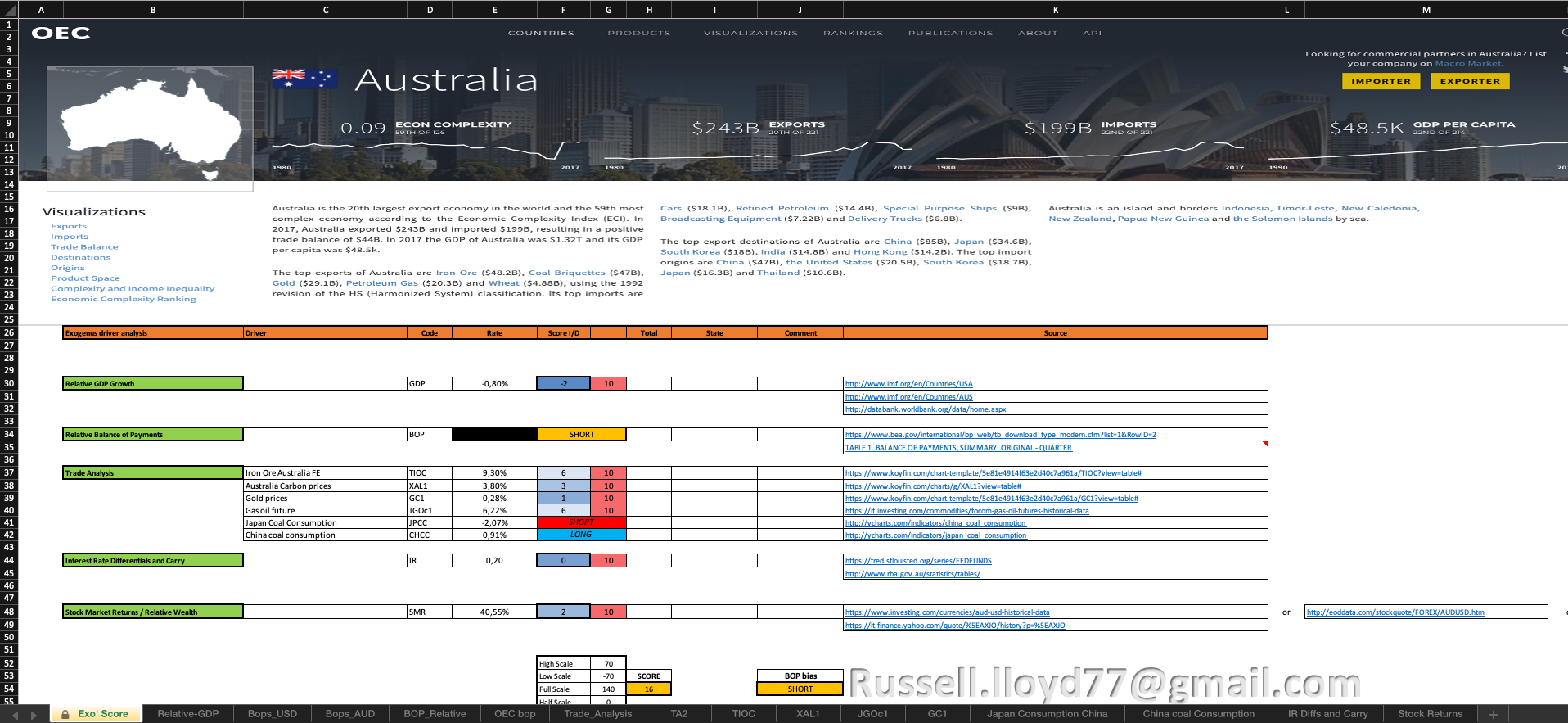Select the blue LONG cell for CHCC
Image resolution: width=1568 pixels, height=723 pixels.
point(581,535)
